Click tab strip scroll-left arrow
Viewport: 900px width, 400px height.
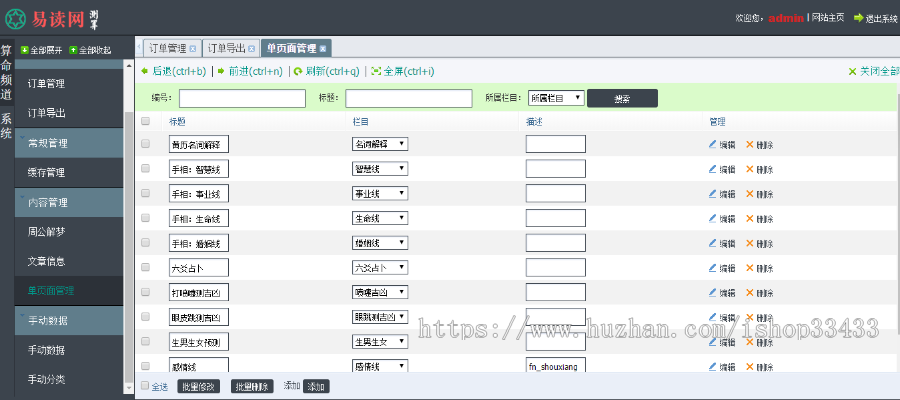point(138,45)
